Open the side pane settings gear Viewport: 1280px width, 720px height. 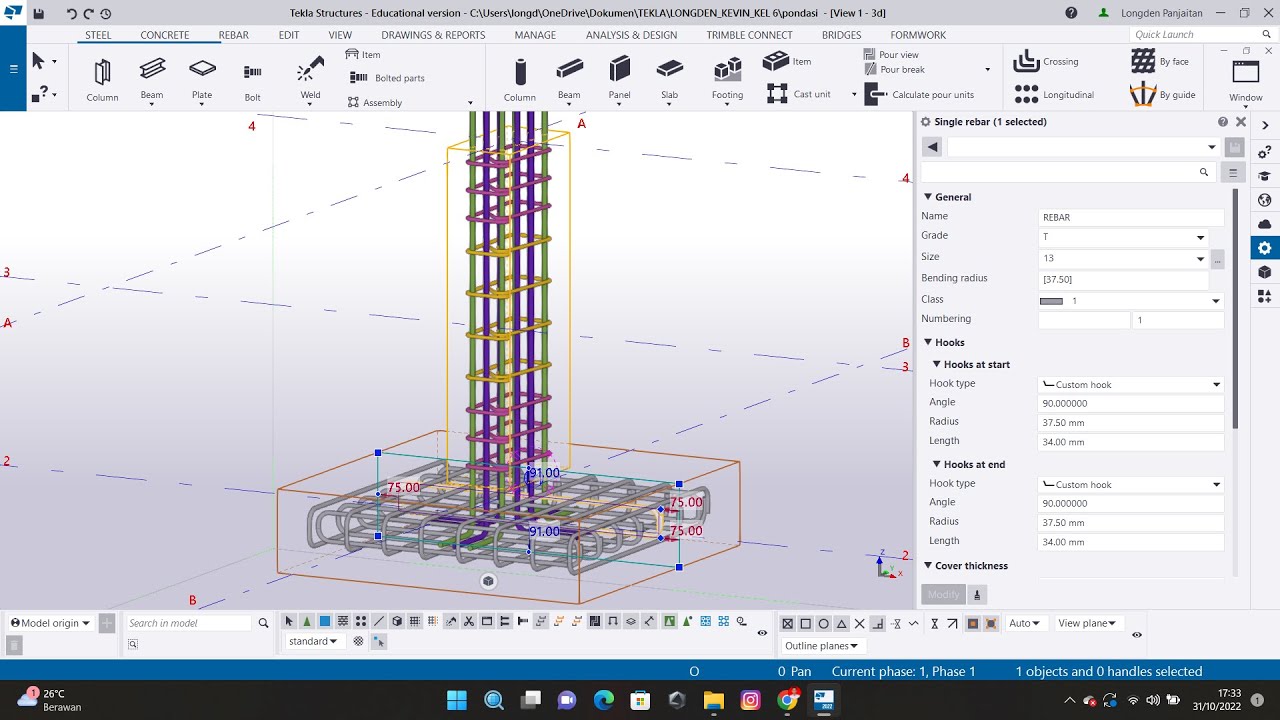click(x=1264, y=248)
